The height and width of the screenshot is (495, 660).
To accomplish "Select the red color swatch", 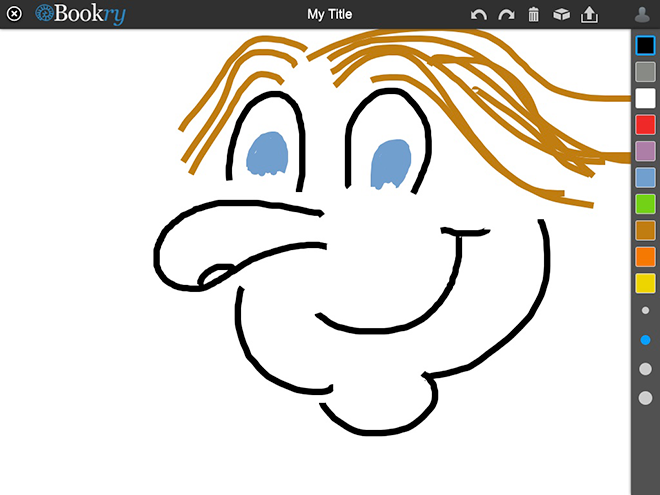I will [645, 125].
